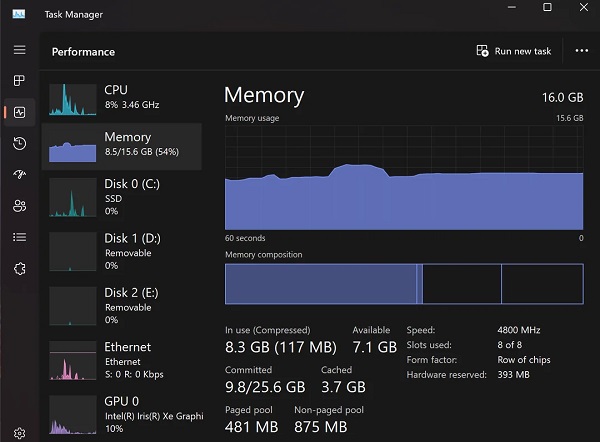Click the Memory composition bar
The image size is (600, 442).
pyautogui.click(x=403, y=283)
